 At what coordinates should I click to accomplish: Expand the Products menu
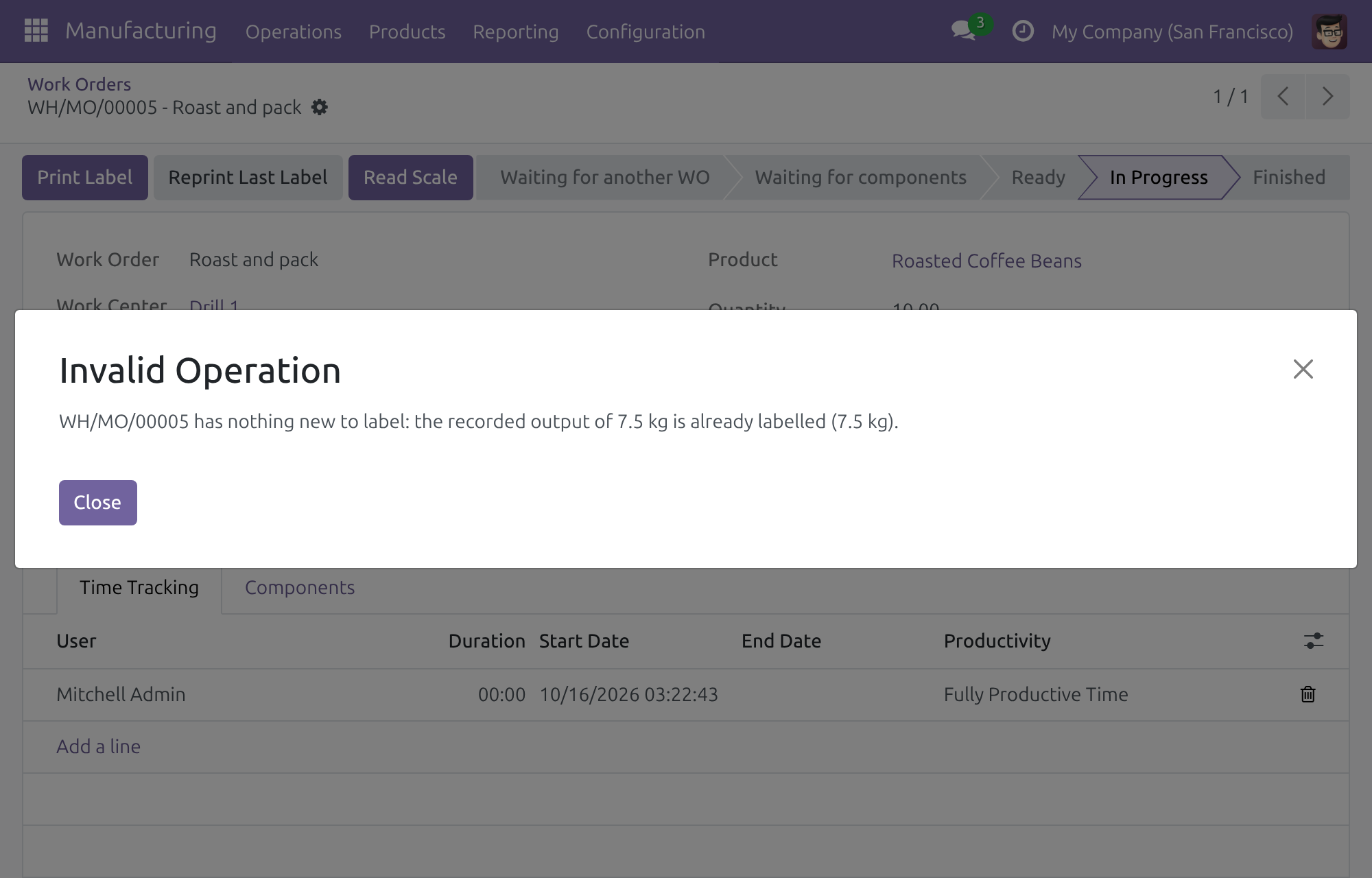coord(407,32)
